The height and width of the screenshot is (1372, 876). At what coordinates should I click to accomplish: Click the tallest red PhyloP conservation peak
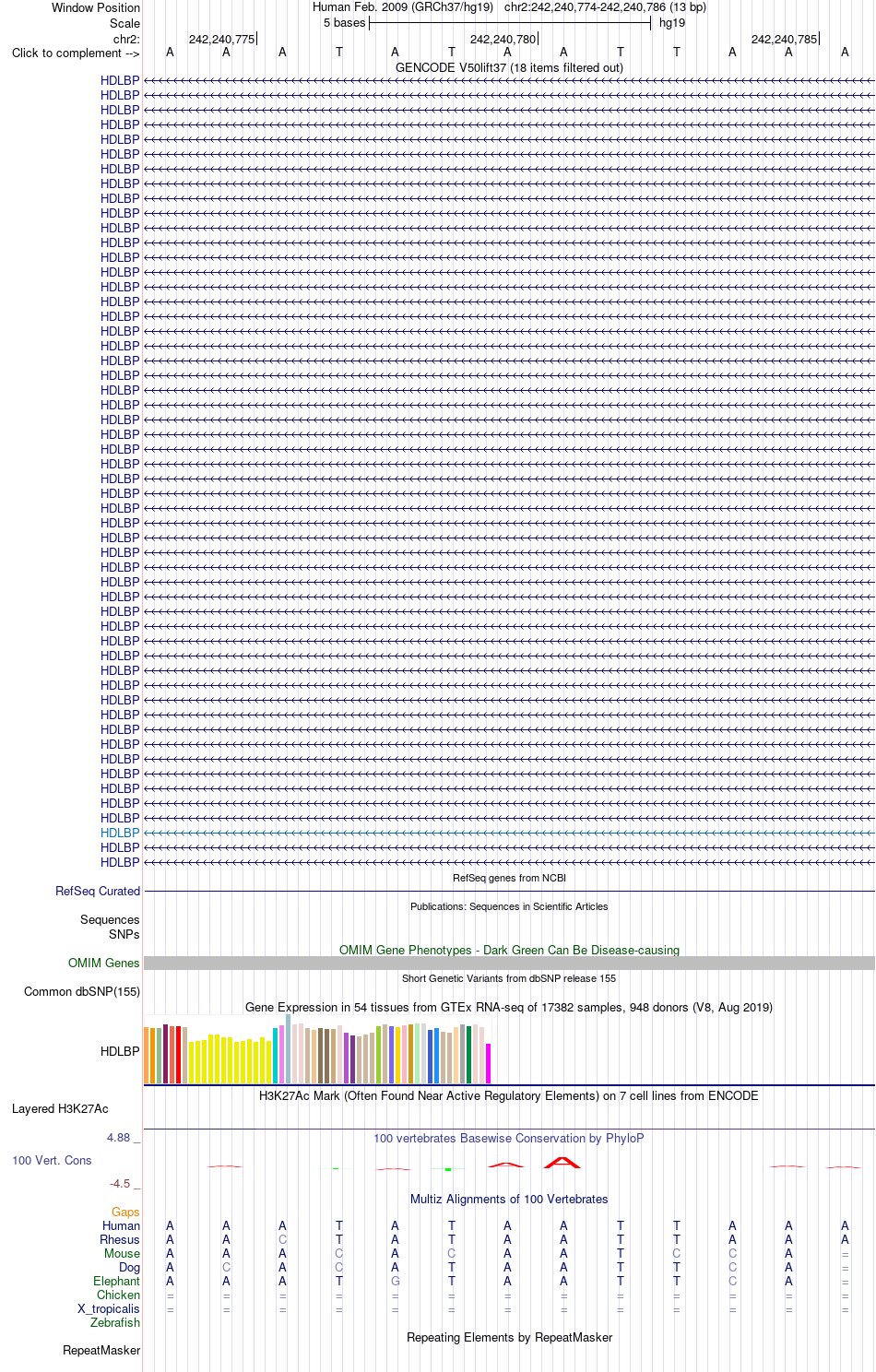click(x=562, y=1162)
